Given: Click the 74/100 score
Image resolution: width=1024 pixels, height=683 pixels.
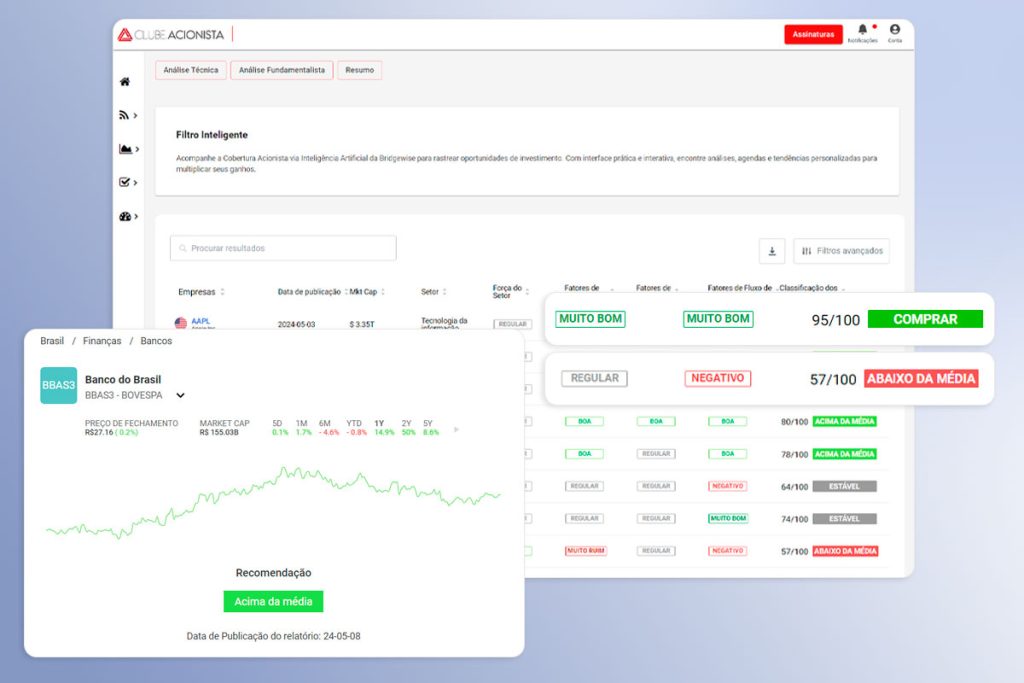Looking at the screenshot, I should coord(794,519).
